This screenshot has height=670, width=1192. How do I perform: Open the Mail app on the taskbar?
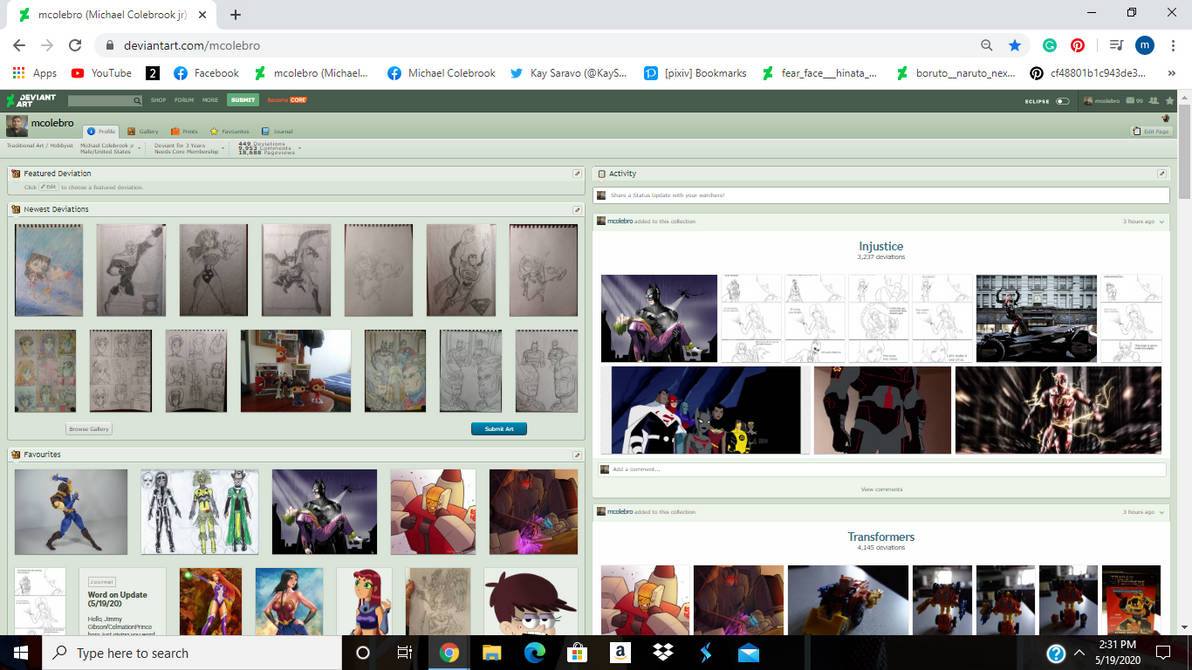pyautogui.click(x=748, y=653)
